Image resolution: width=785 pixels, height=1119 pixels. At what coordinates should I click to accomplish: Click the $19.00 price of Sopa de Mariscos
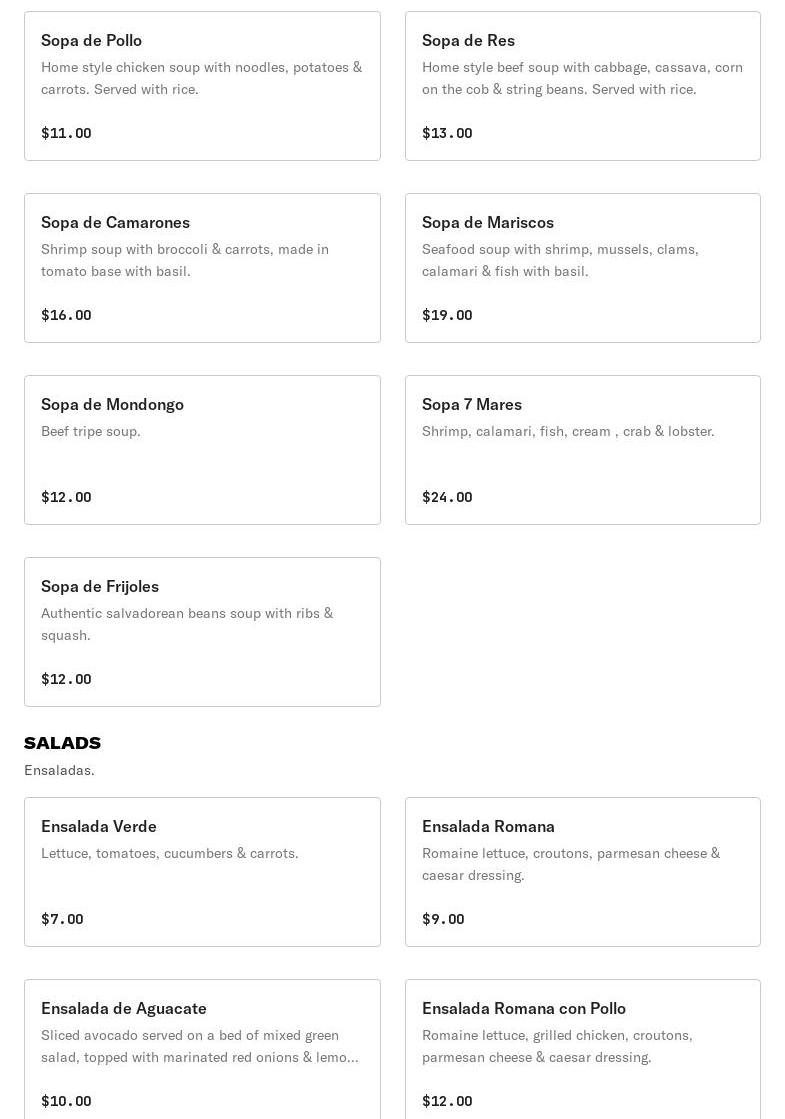point(447,315)
